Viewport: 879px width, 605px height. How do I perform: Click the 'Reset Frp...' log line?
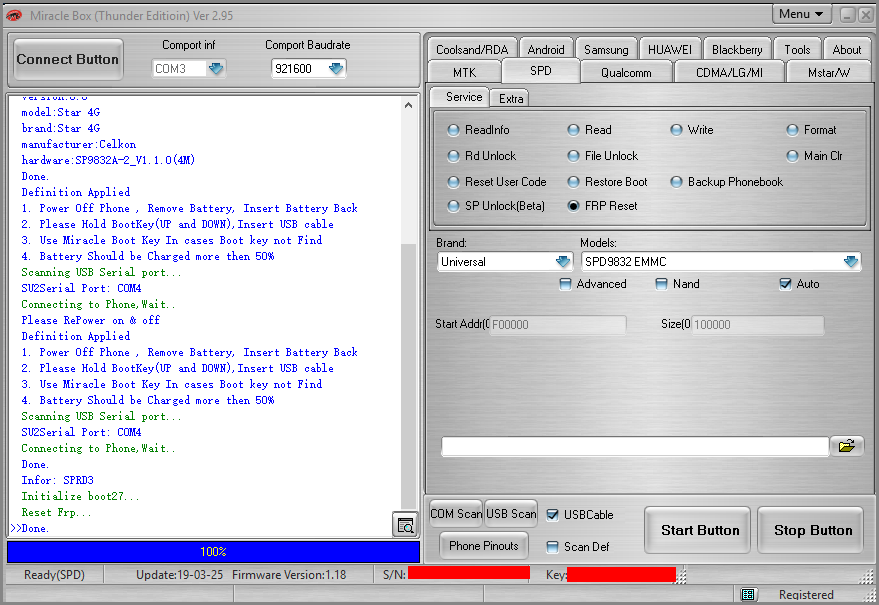[x=56, y=512]
